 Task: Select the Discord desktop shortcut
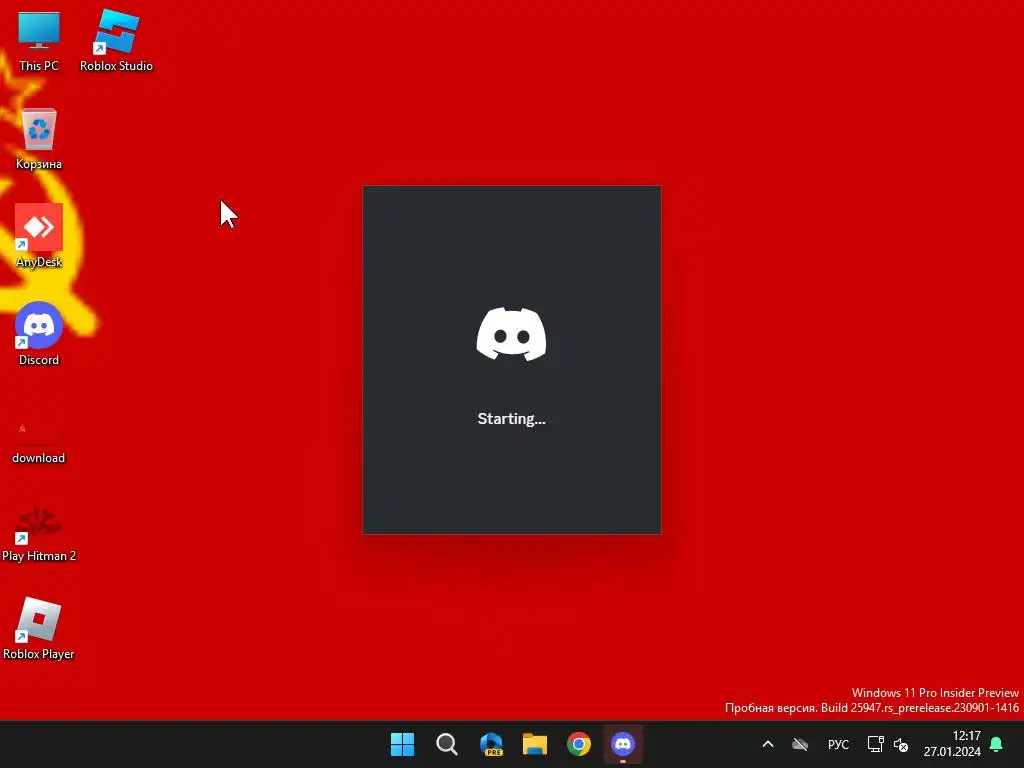point(39,334)
